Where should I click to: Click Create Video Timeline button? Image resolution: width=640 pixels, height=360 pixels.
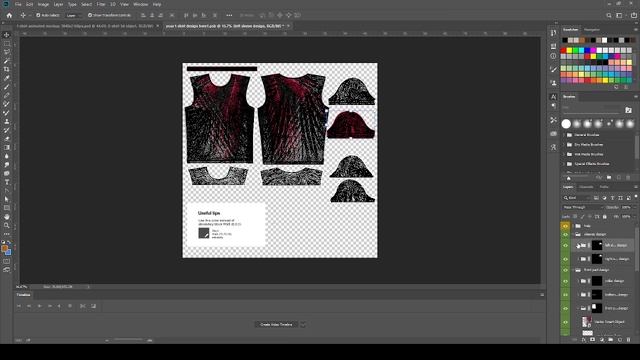point(276,324)
